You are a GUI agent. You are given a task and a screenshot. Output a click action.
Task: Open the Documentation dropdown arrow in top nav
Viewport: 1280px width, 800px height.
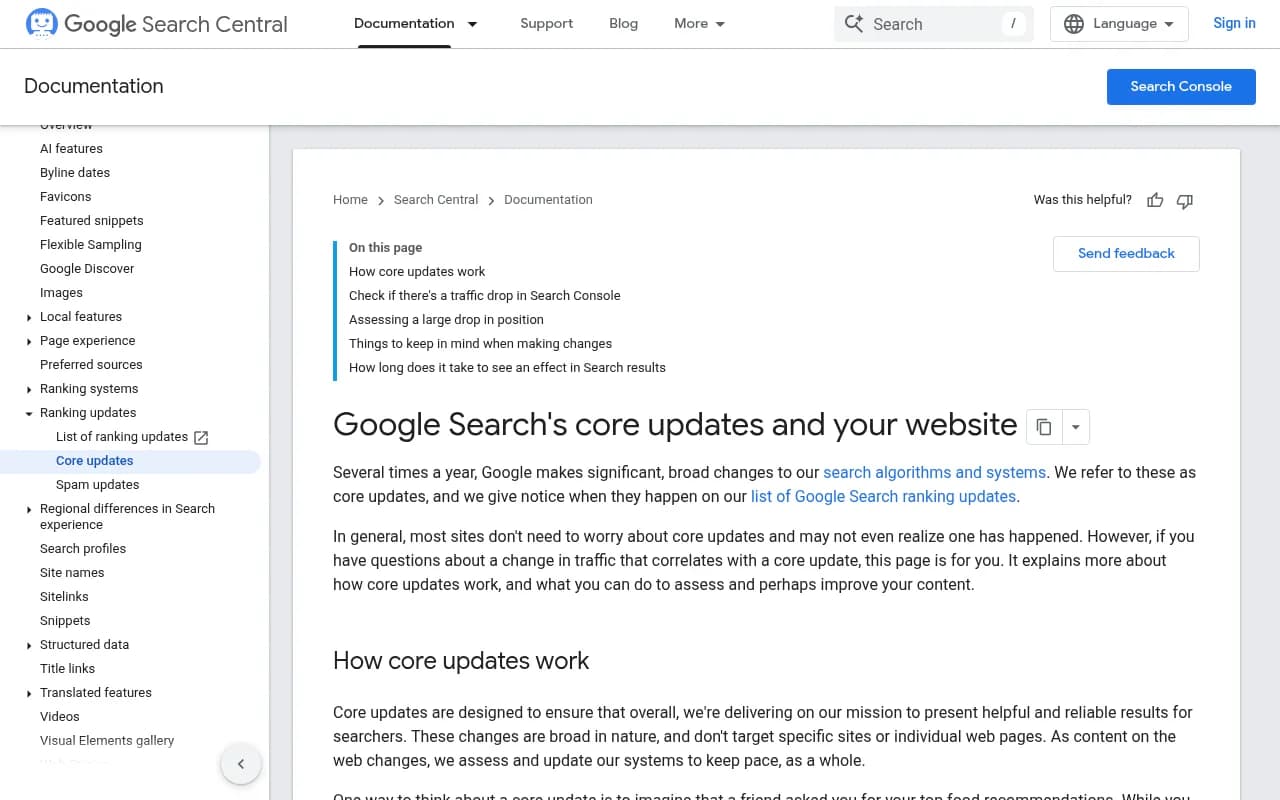point(473,24)
